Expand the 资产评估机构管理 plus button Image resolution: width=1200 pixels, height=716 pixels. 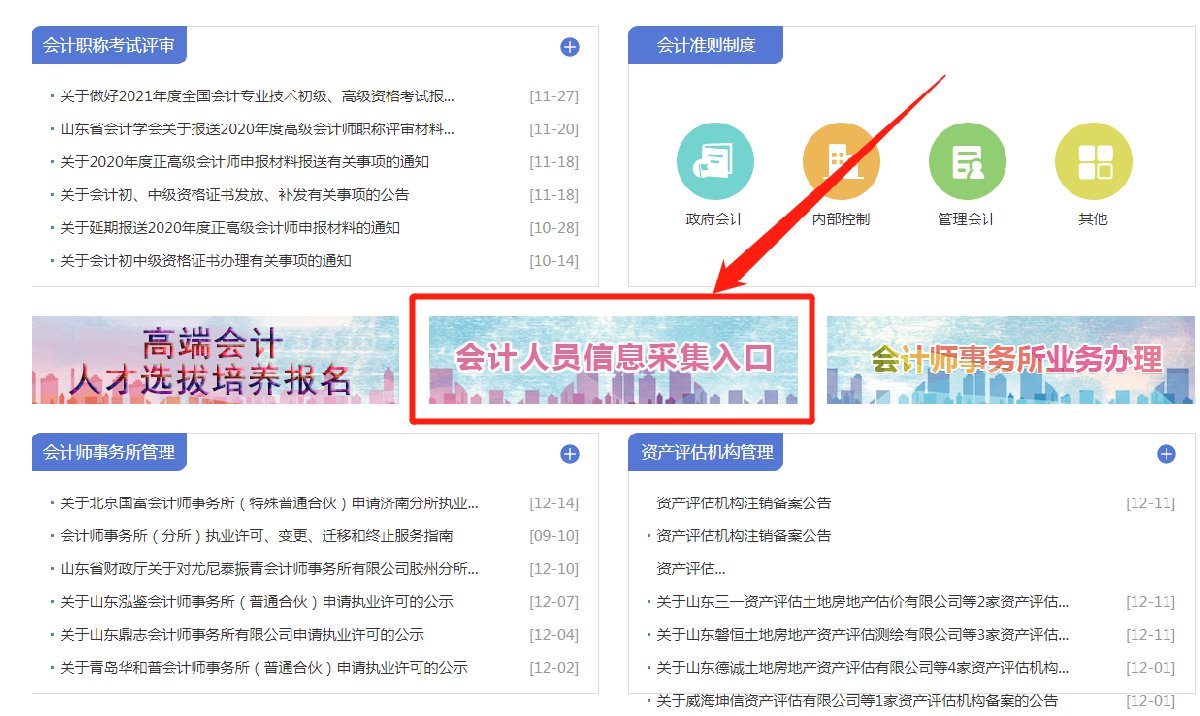(x=1165, y=453)
